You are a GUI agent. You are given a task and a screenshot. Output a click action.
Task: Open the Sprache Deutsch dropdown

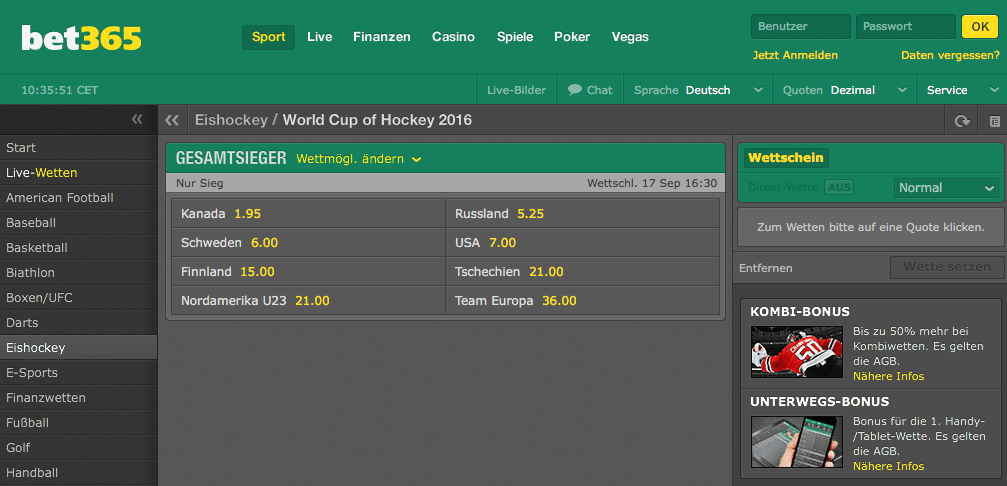coord(698,90)
